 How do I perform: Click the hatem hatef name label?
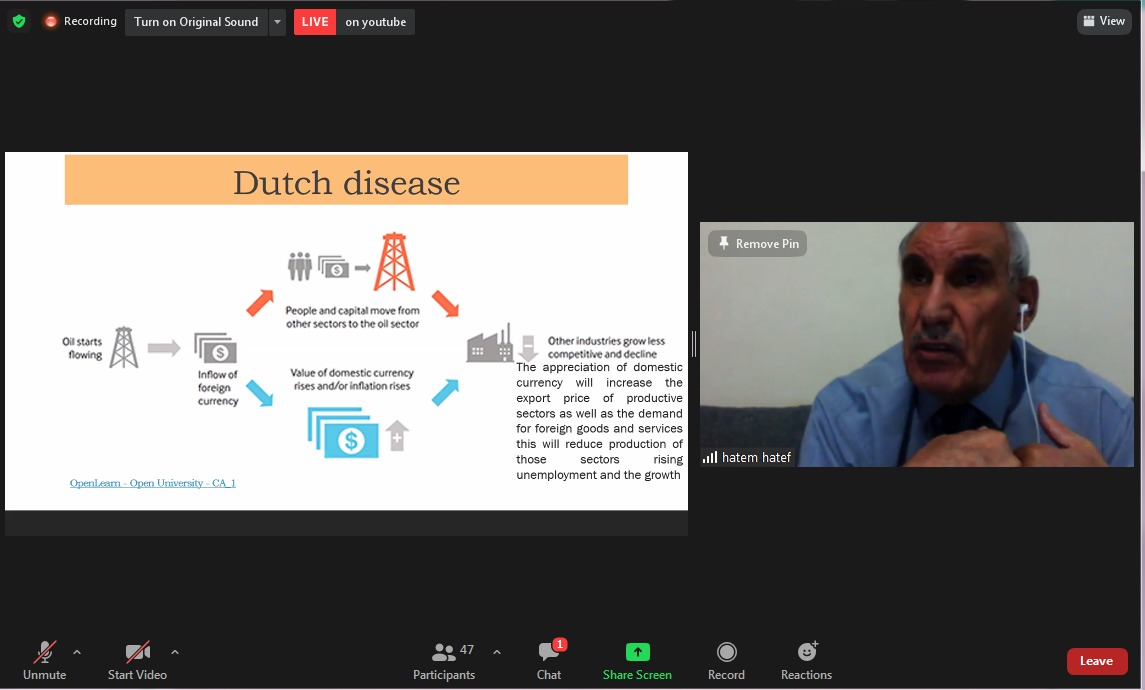pos(757,458)
